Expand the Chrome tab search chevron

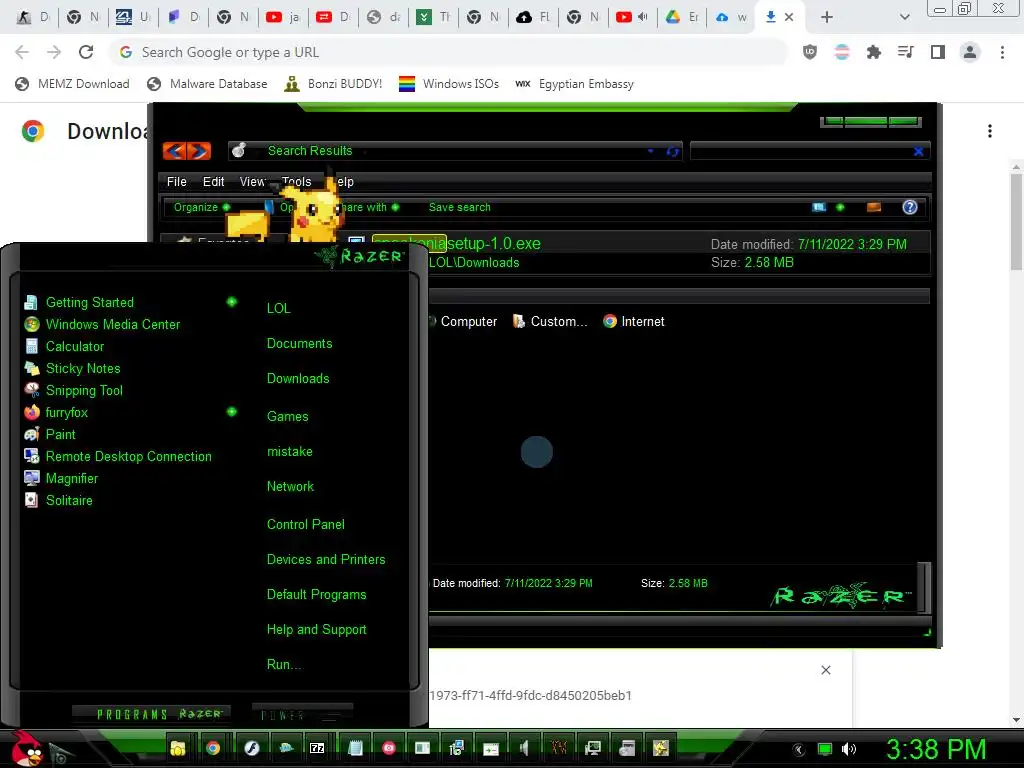click(904, 18)
